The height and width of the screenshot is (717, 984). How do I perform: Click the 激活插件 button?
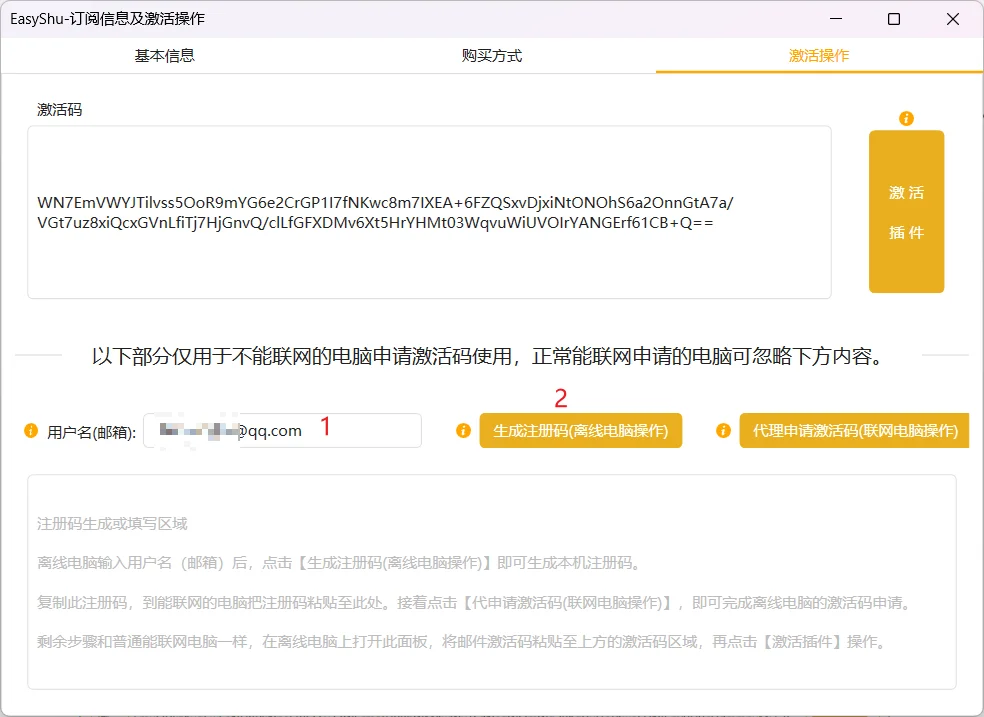[906, 211]
